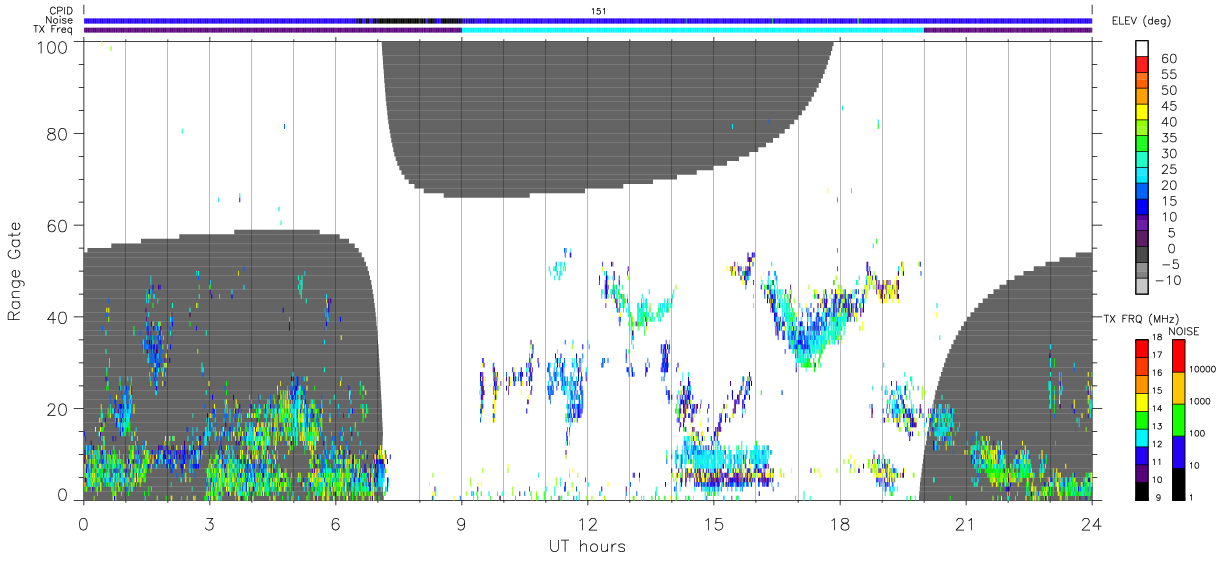Click ELEV legend value 30
This screenshot has width=1228, height=567.
click(1168, 153)
